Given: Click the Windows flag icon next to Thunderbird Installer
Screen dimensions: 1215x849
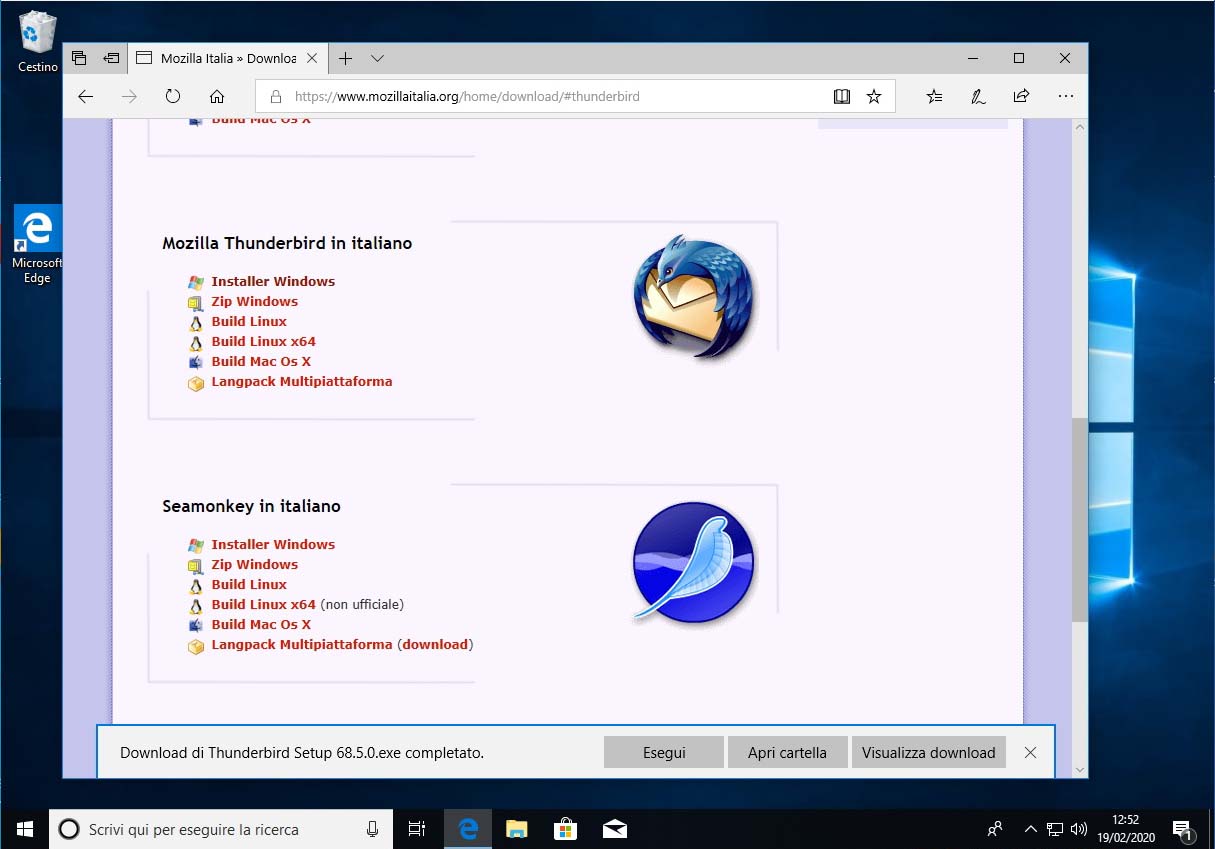Looking at the screenshot, I should point(196,282).
